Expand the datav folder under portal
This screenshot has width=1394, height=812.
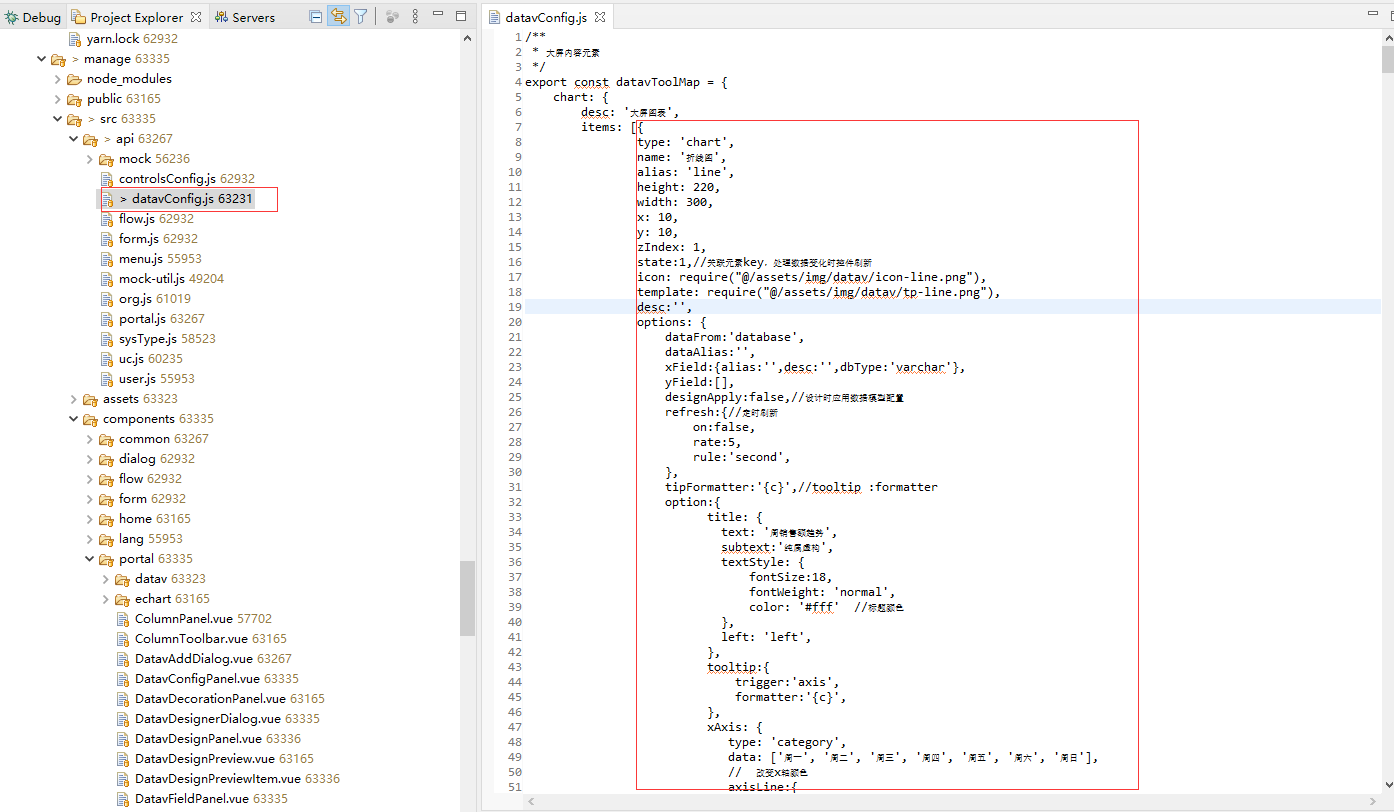pyautogui.click(x=106, y=579)
